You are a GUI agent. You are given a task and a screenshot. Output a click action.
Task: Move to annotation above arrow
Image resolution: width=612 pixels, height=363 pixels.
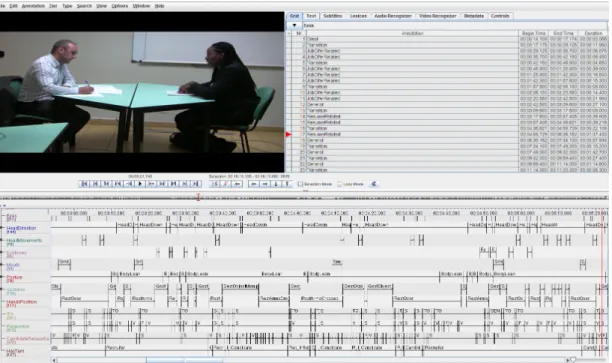pos(287,184)
